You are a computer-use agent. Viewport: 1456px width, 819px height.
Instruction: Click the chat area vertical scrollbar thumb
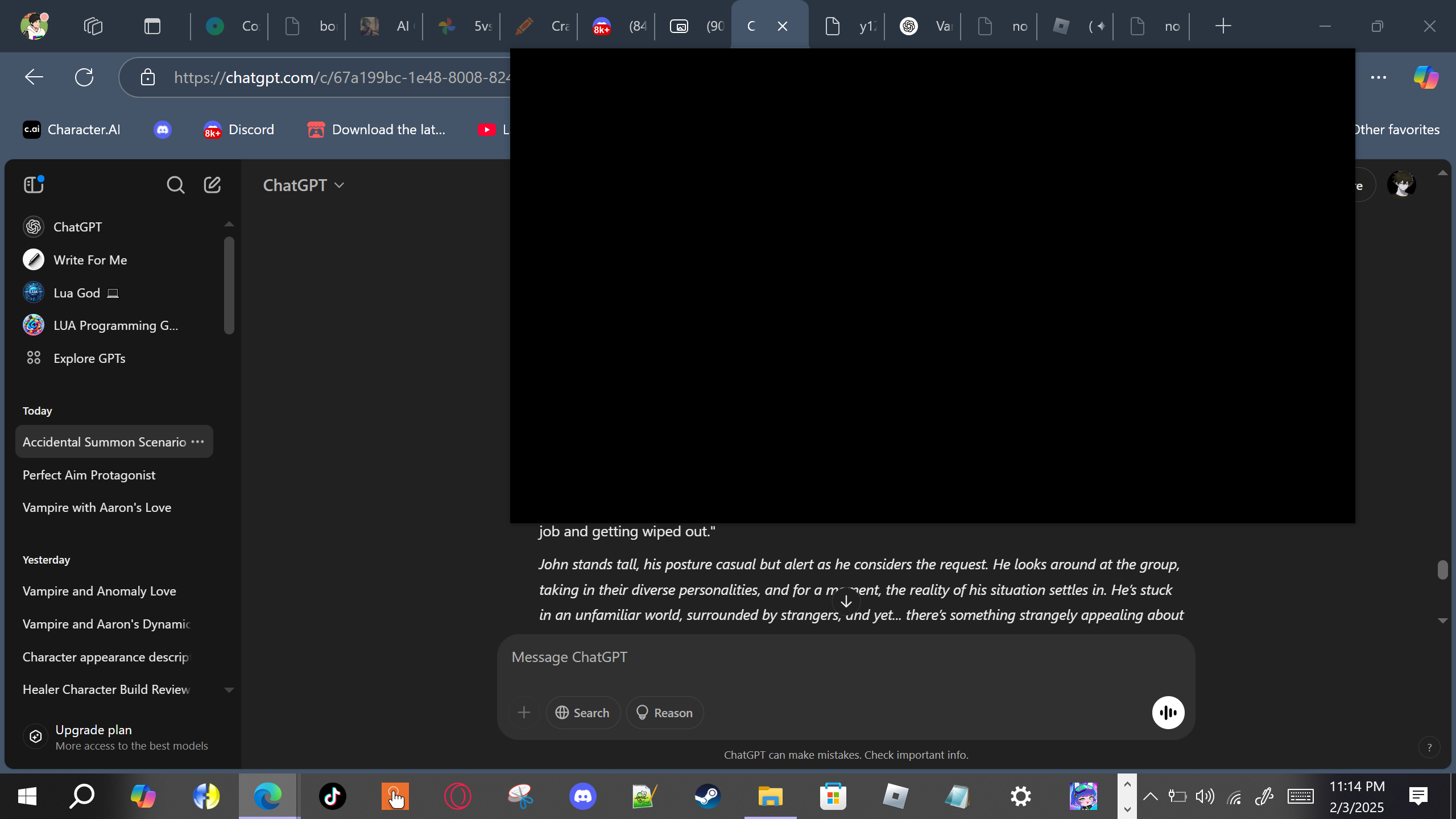1442,569
